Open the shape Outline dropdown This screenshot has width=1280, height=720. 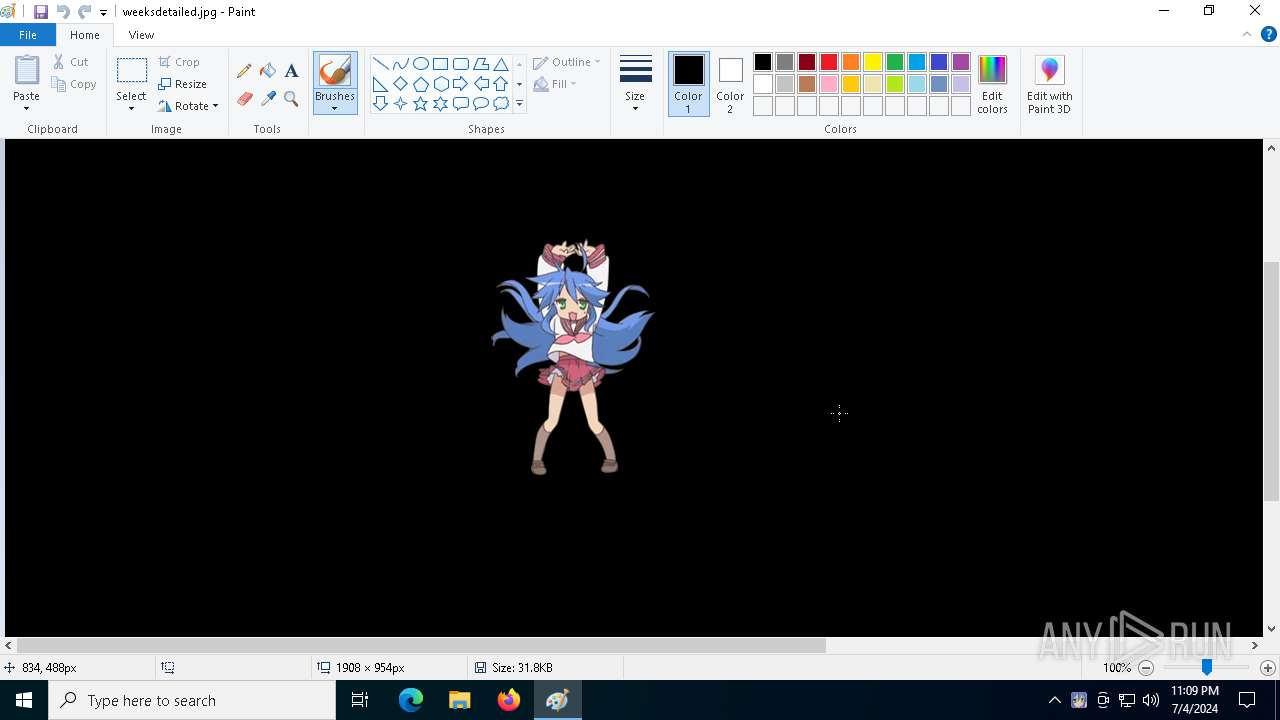coord(567,62)
